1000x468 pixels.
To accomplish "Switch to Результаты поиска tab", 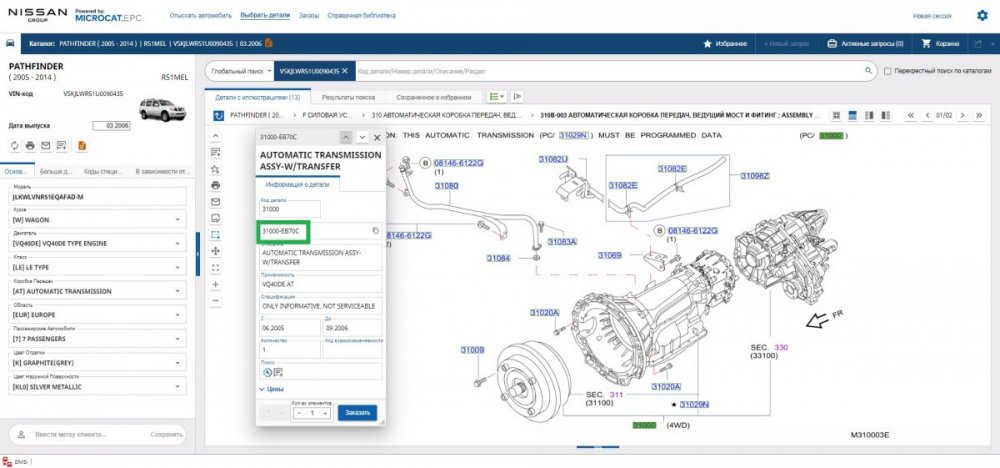I will click(343, 97).
